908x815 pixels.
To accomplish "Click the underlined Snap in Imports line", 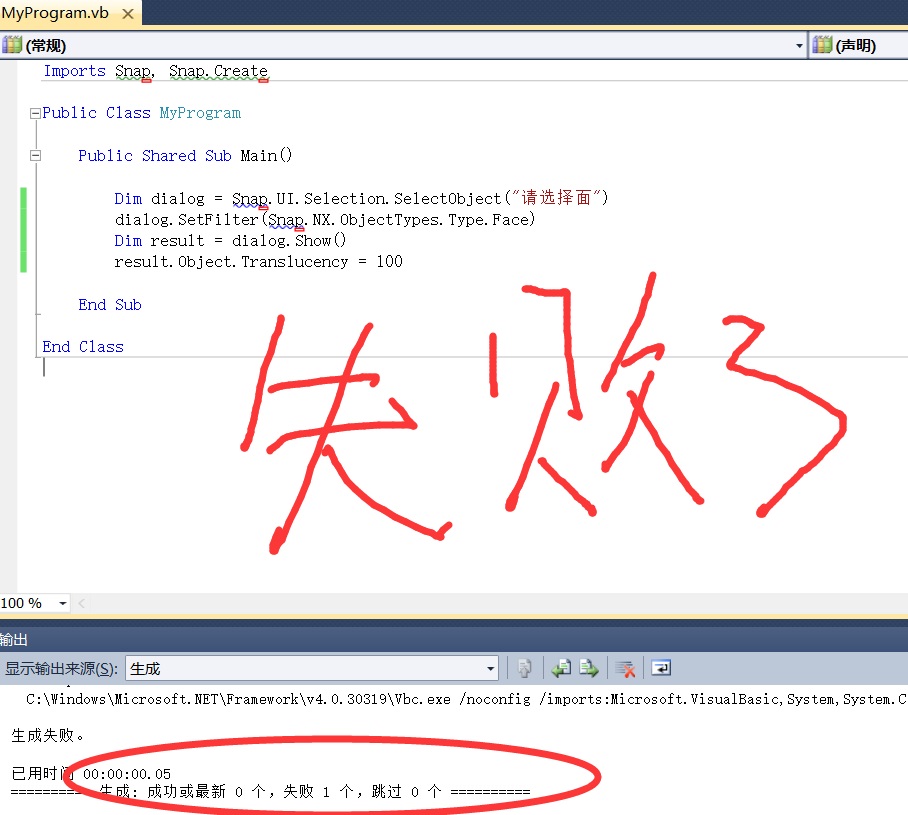I will tap(133, 71).
